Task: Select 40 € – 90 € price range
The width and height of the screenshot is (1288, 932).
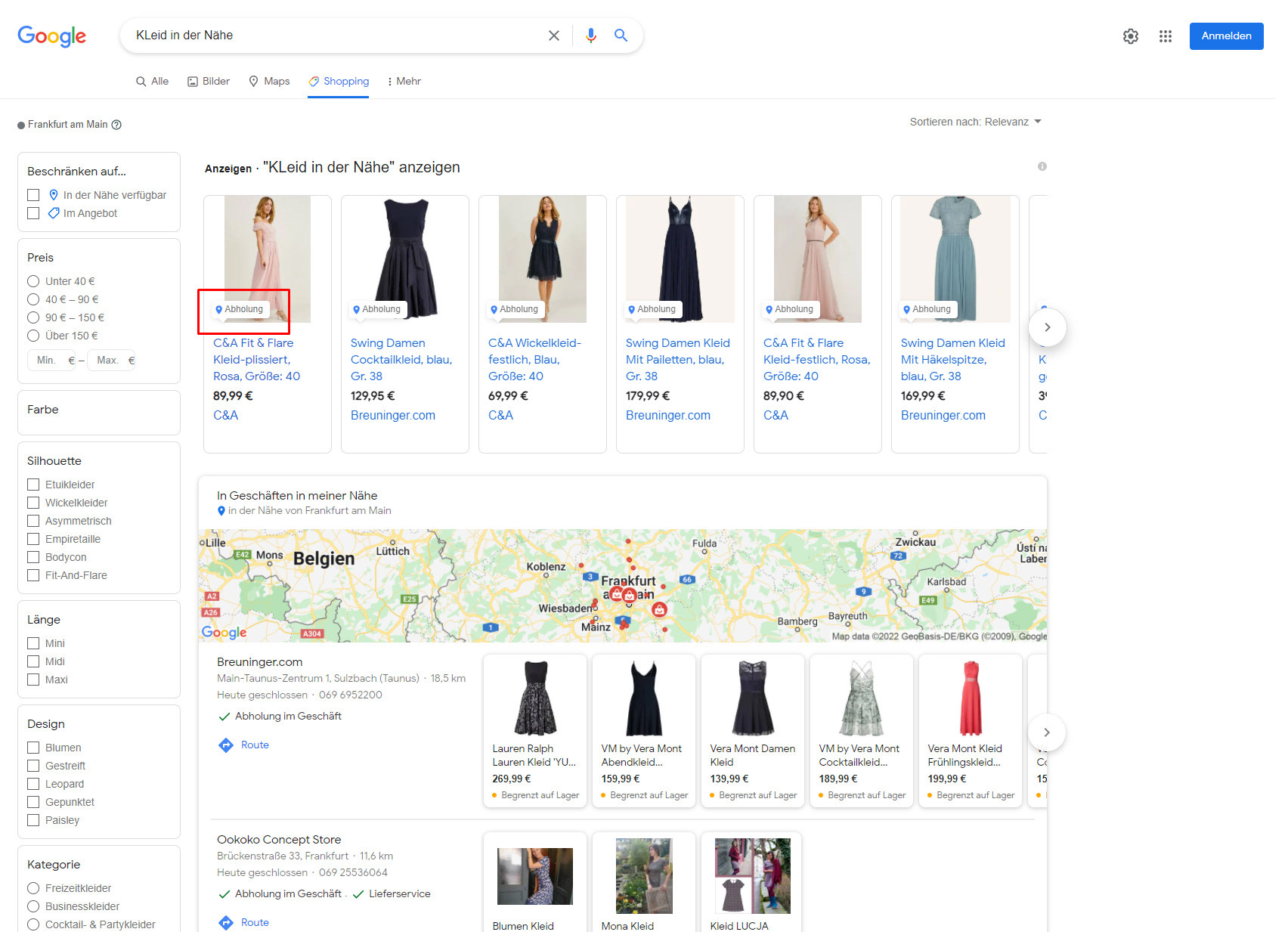Action: (x=33, y=299)
